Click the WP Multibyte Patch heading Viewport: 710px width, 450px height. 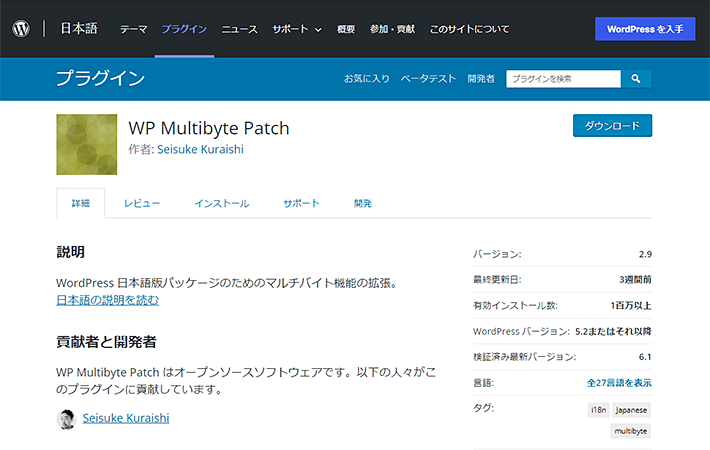[x=209, y=129]
